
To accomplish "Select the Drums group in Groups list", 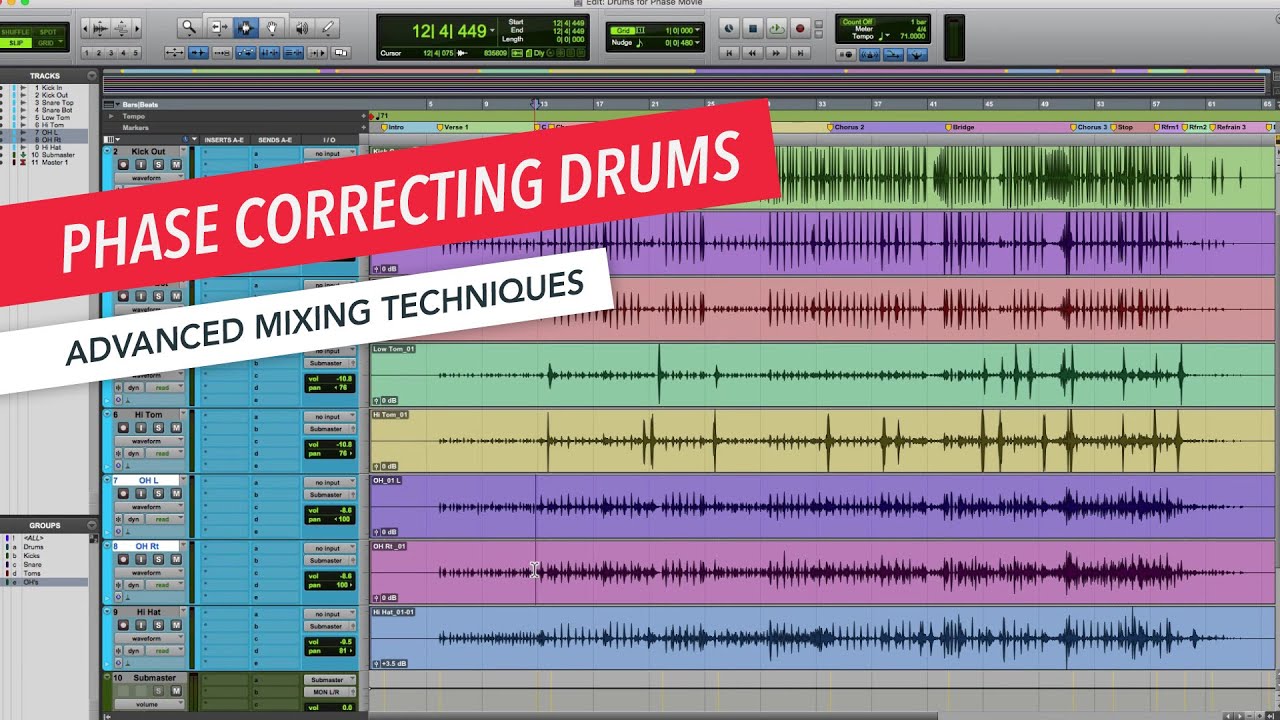I will (x=34, y=547).
